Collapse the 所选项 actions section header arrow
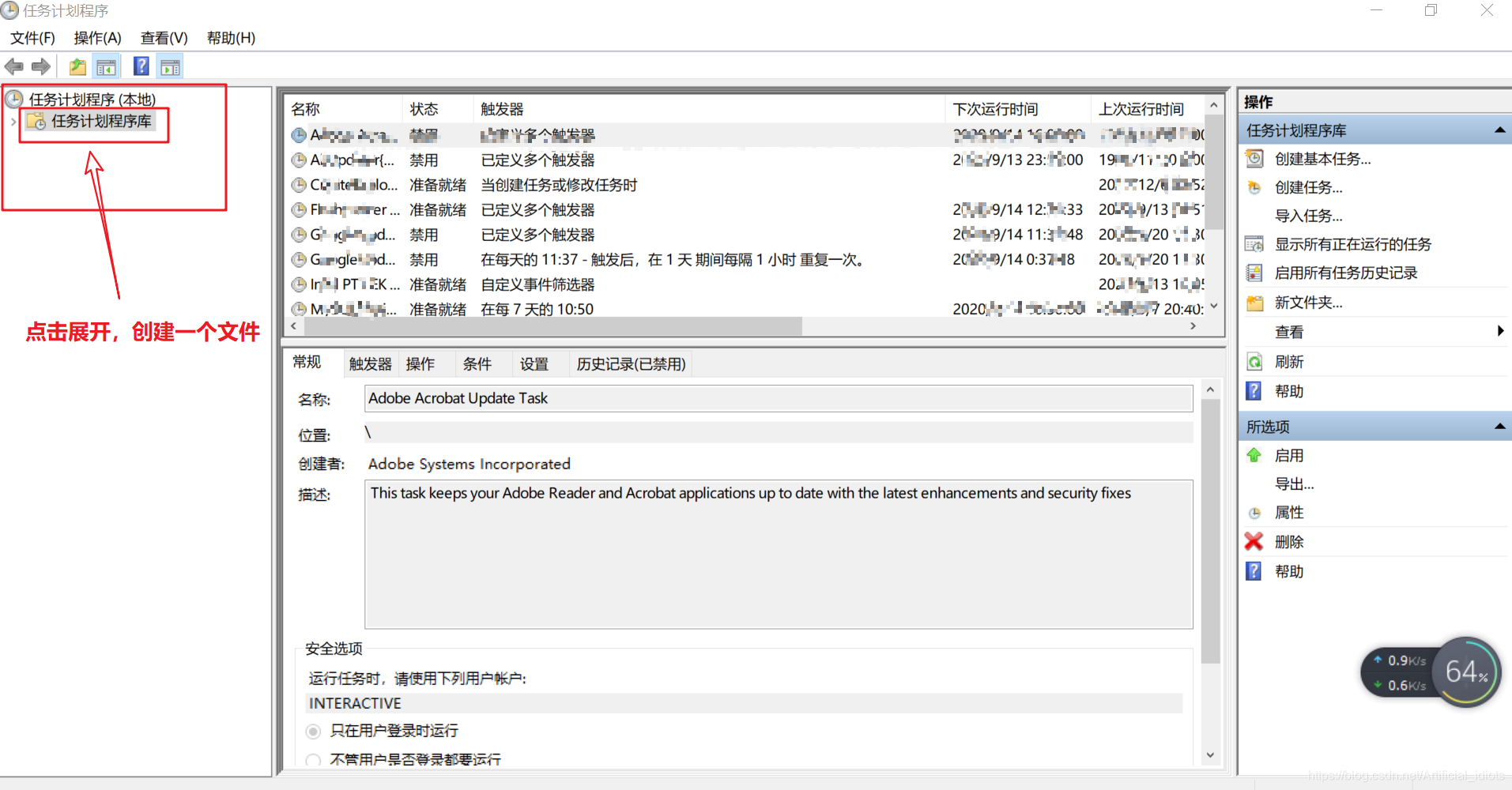This screenshot has height=790, width=1512. (x=1499, y=427)
